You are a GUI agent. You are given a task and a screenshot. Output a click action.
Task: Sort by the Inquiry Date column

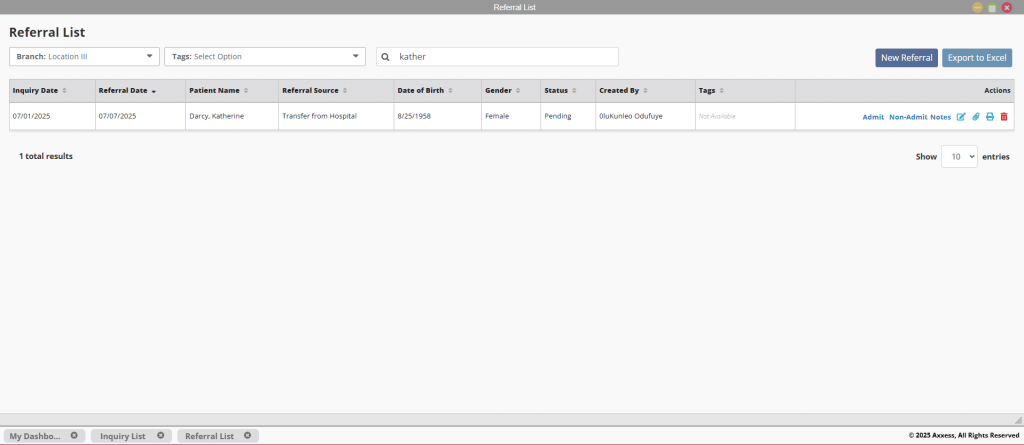[x=38, y=90]
